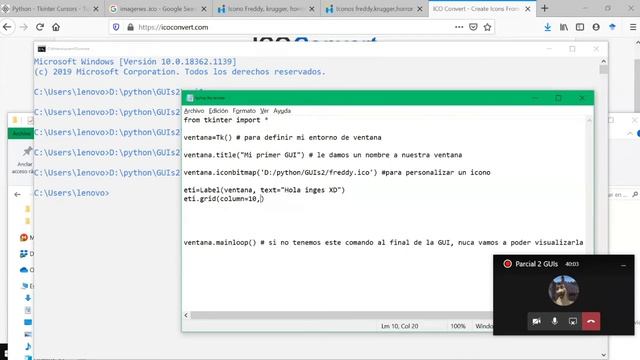The image size is (640, 360).
Task: Stop screen sharing in the call widget
Action: (x=573, y=321)
